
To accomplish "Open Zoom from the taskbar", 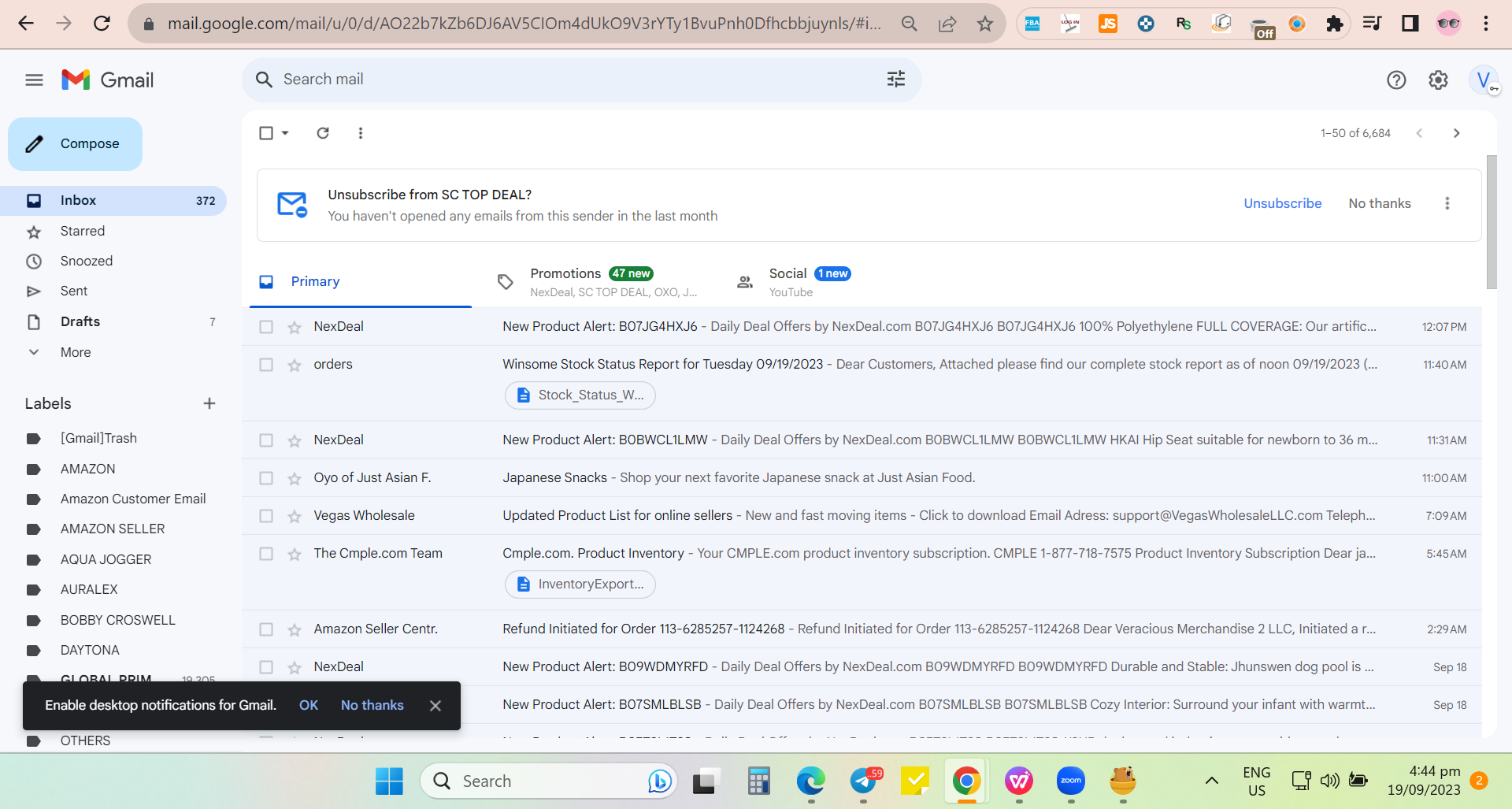I will click(1071, 781).
